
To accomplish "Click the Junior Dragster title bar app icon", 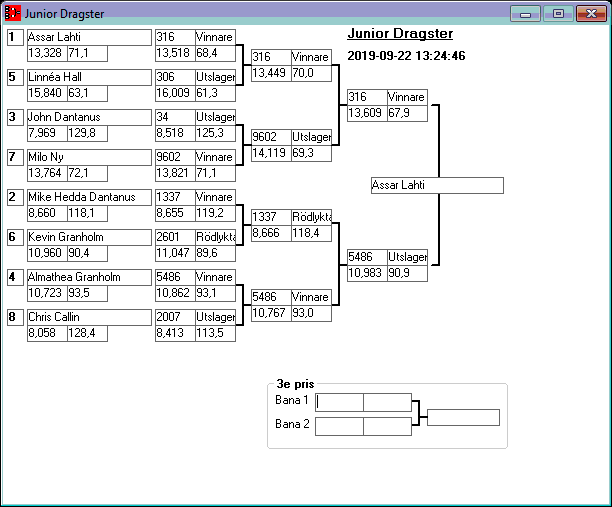I will point(13,14).
